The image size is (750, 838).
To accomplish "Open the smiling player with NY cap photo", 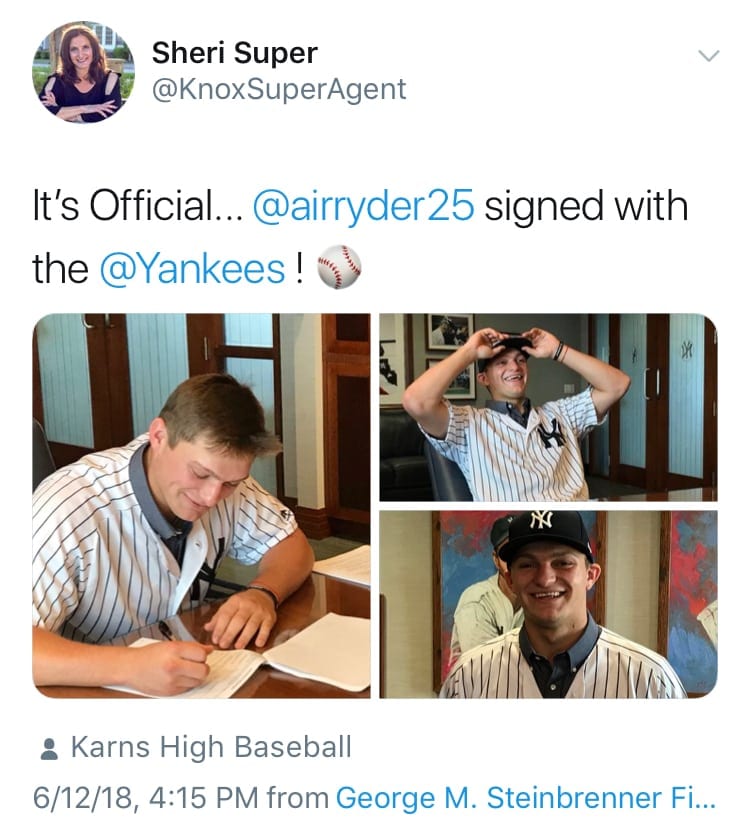I will (548, 604).
